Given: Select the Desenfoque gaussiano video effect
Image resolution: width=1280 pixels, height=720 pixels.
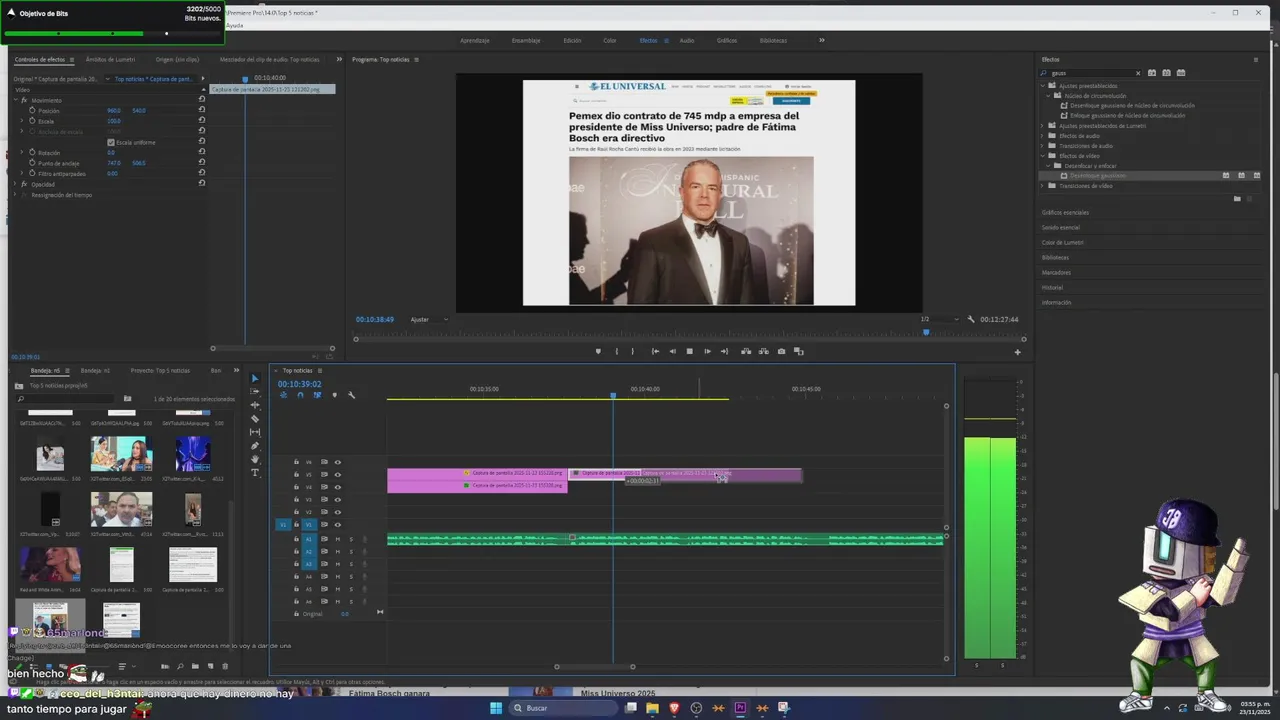Looking at the screenshot, I should (1097, 176).
